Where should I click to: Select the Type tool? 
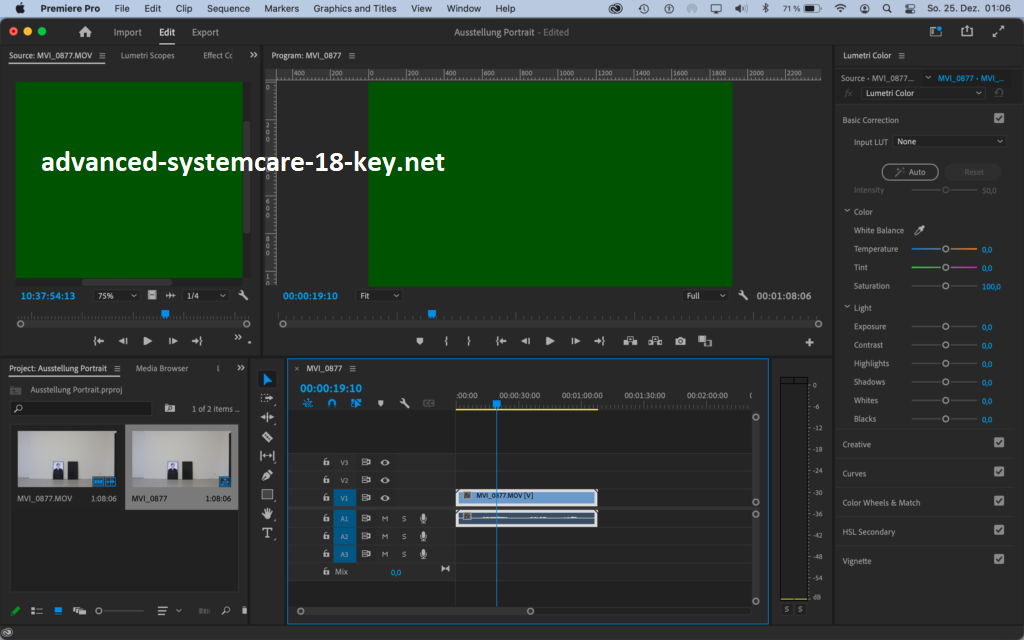267,533
